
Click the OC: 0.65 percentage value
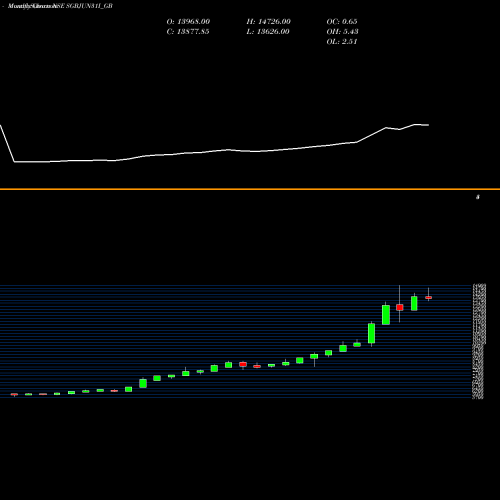click(x=342, y=22)
